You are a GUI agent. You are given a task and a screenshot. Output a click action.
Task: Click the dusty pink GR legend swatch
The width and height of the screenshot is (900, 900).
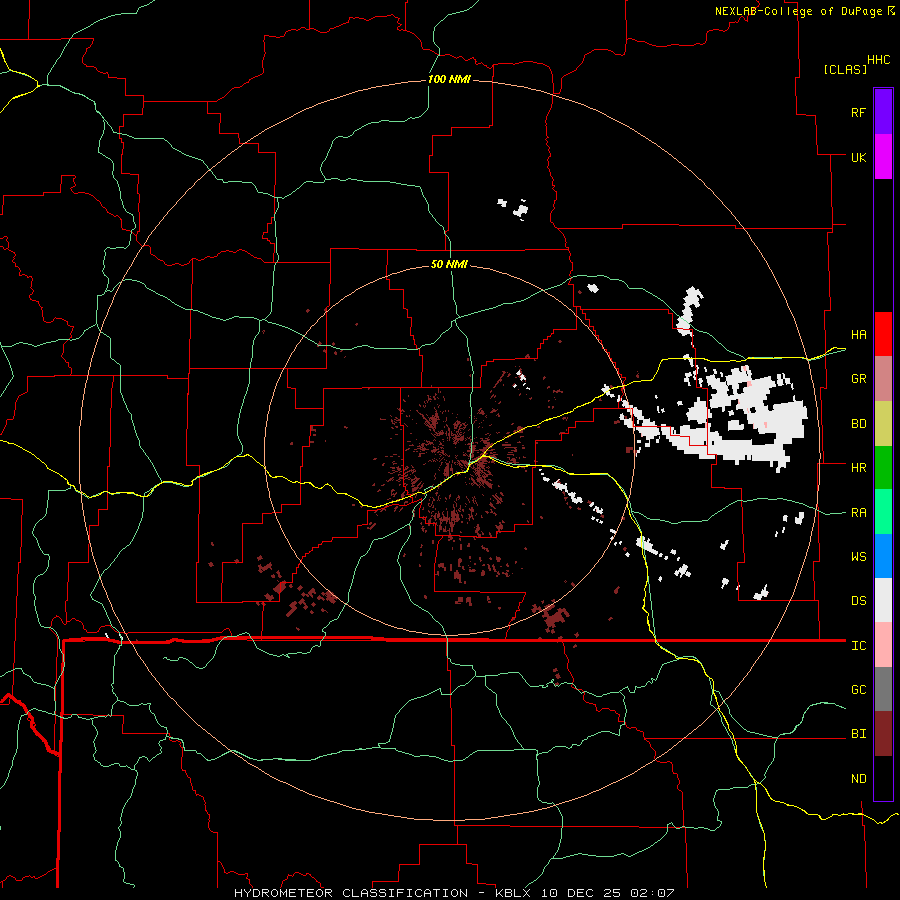883,379
